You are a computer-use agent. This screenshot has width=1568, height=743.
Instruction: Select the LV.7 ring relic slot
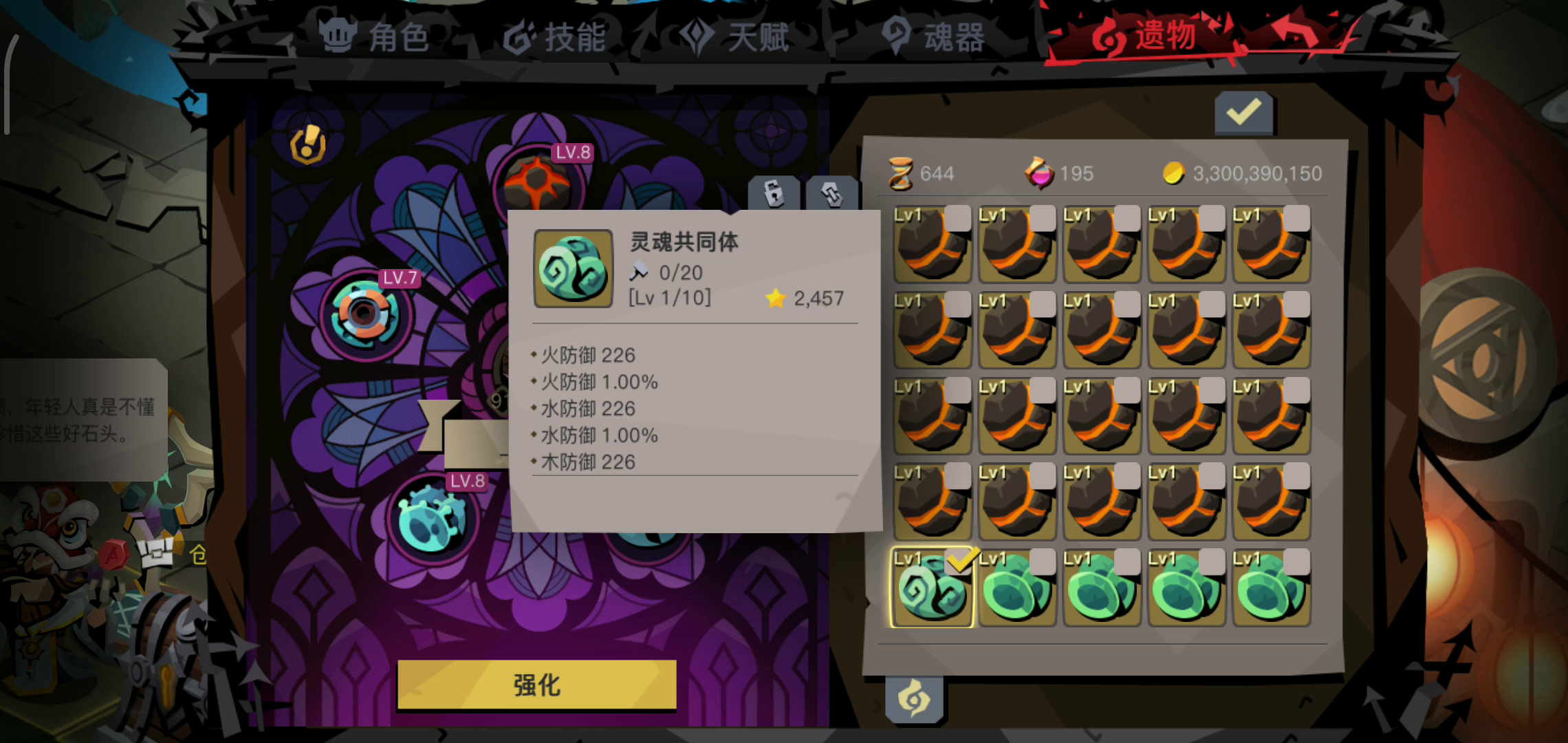click(x=365, y=314)
